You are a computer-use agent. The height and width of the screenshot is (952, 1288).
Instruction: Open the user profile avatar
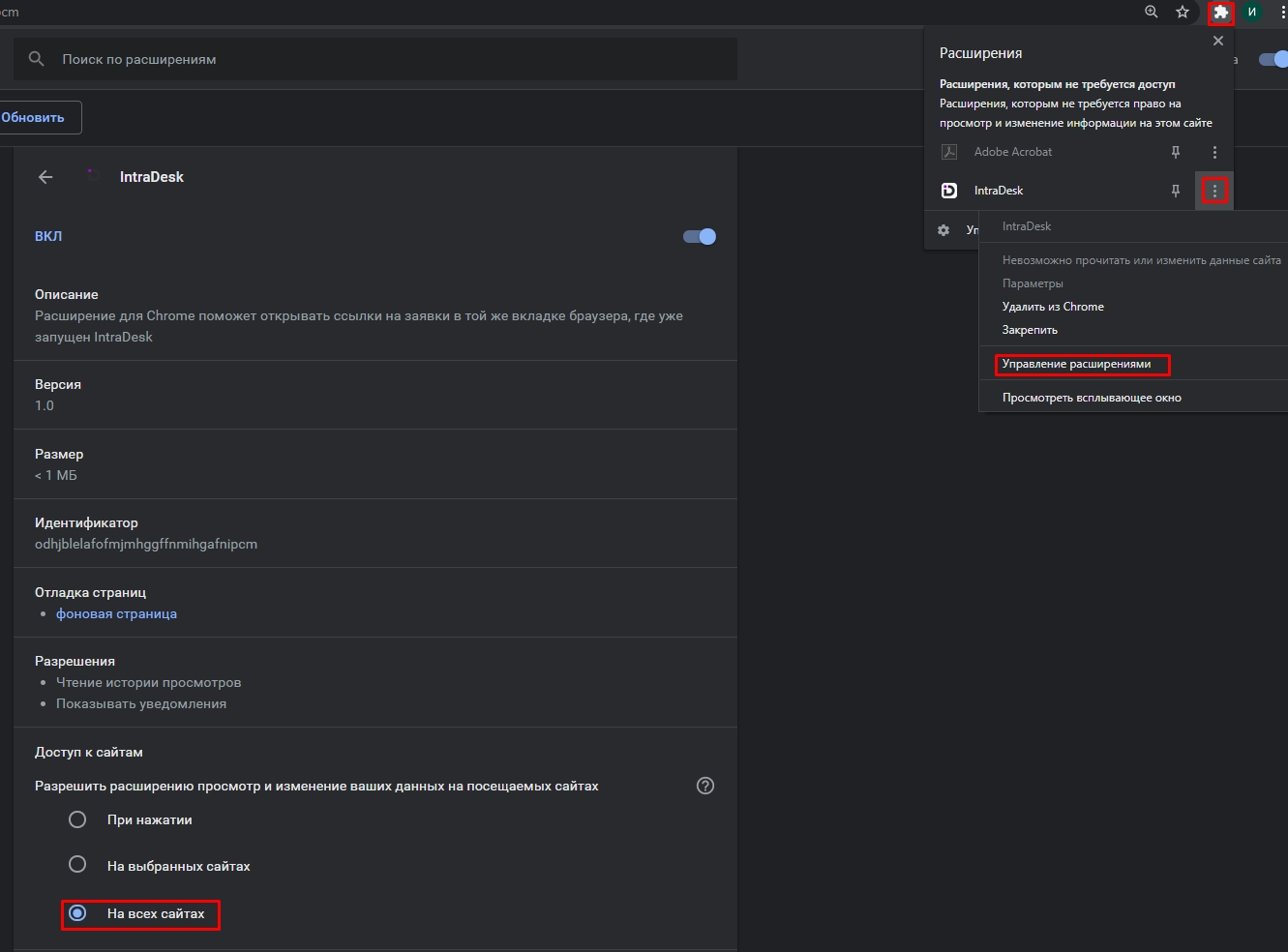point(1252,12)
